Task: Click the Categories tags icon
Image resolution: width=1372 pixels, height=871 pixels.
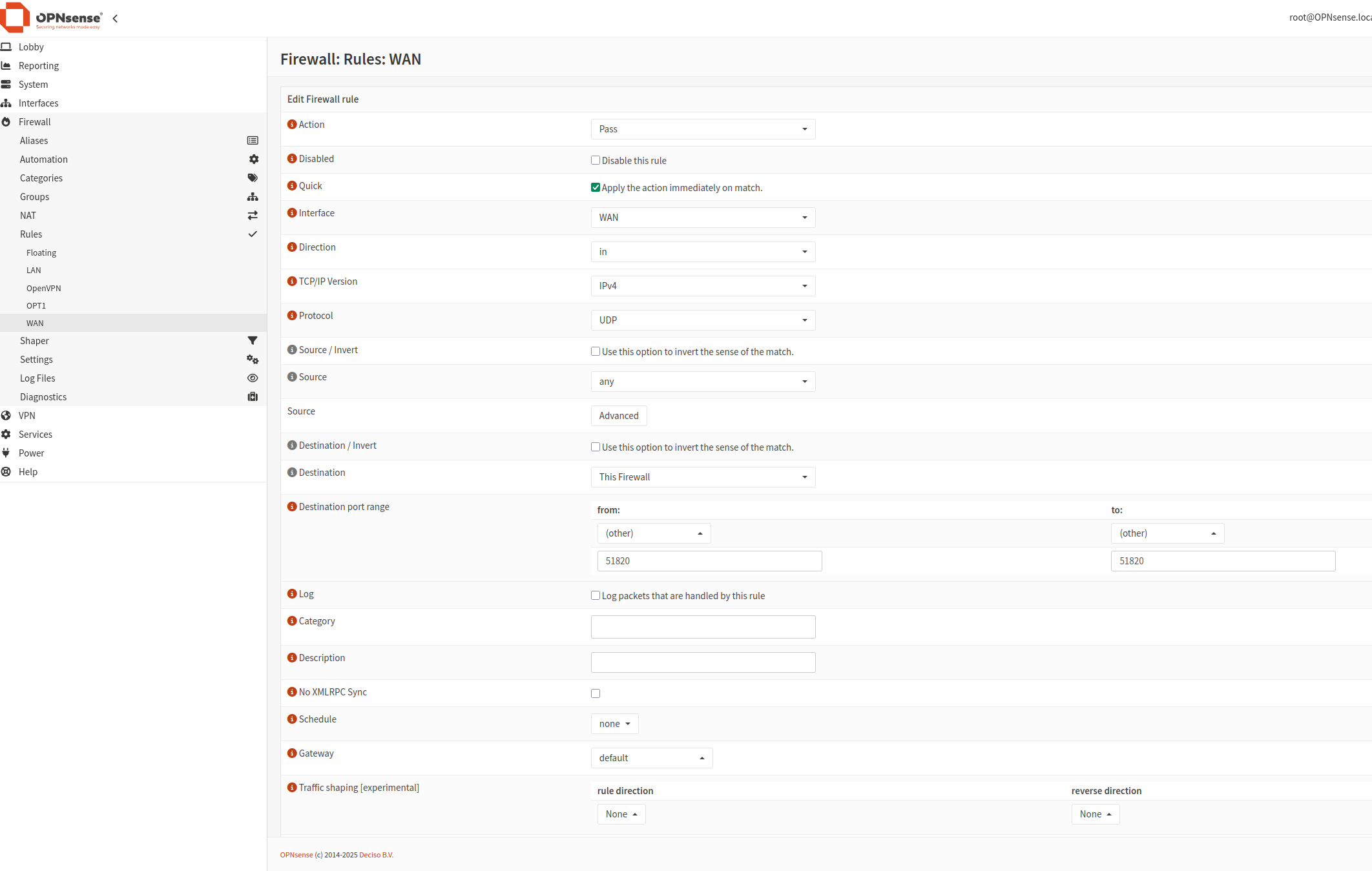Action: point(253,178)
